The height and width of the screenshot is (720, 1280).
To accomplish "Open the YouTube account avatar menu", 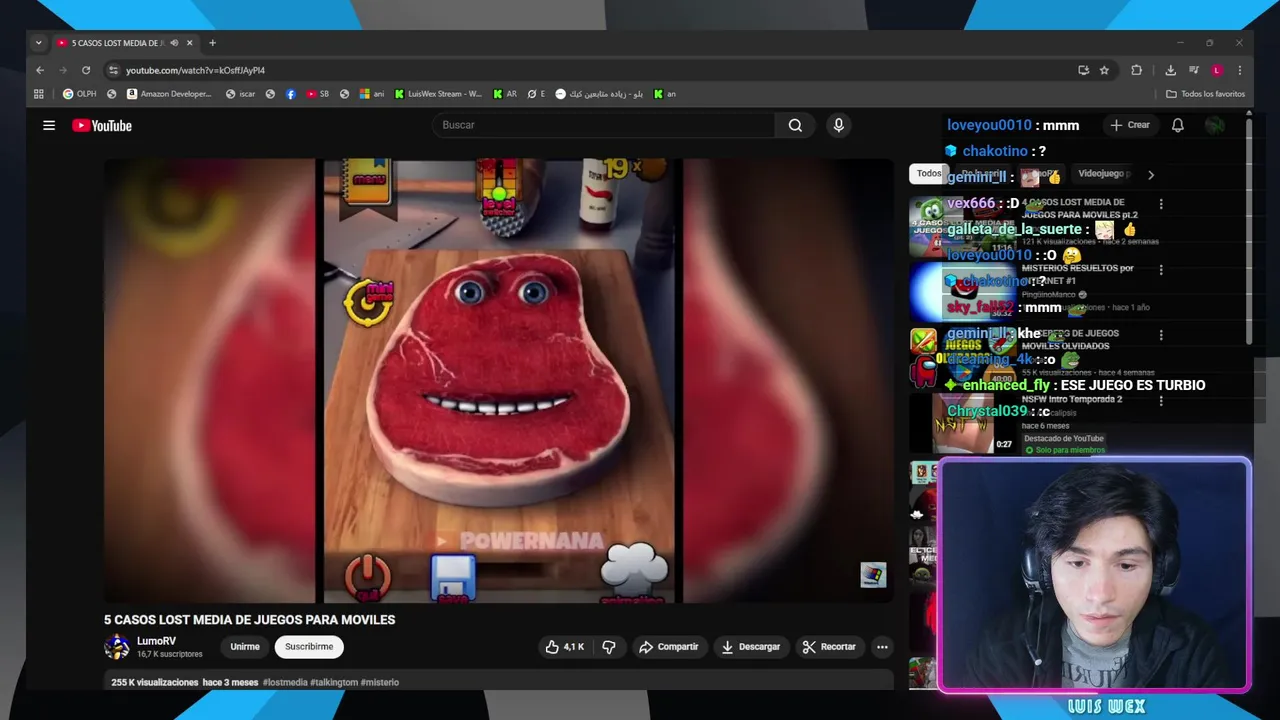I will tap(1215, 125).
